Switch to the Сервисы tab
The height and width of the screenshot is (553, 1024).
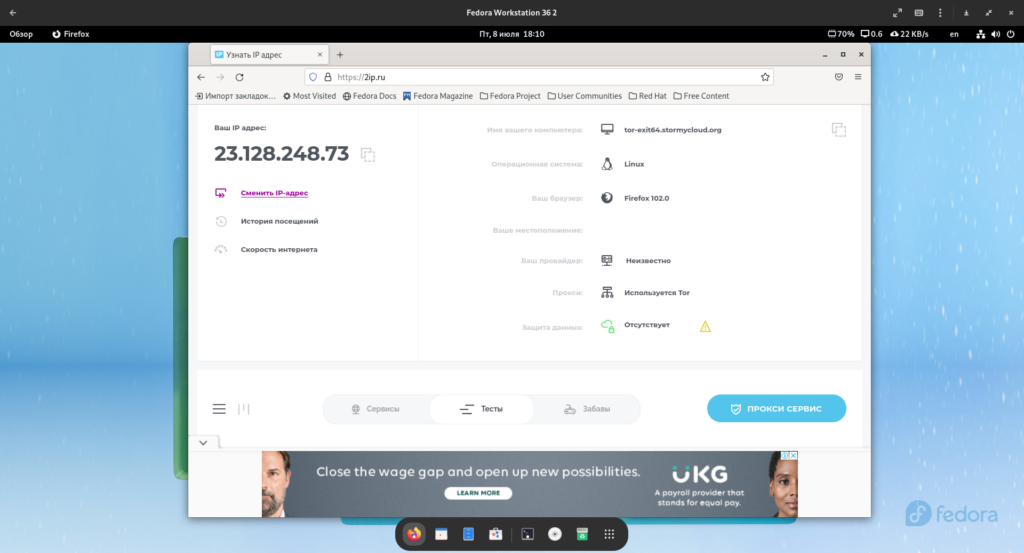(376, 409)
